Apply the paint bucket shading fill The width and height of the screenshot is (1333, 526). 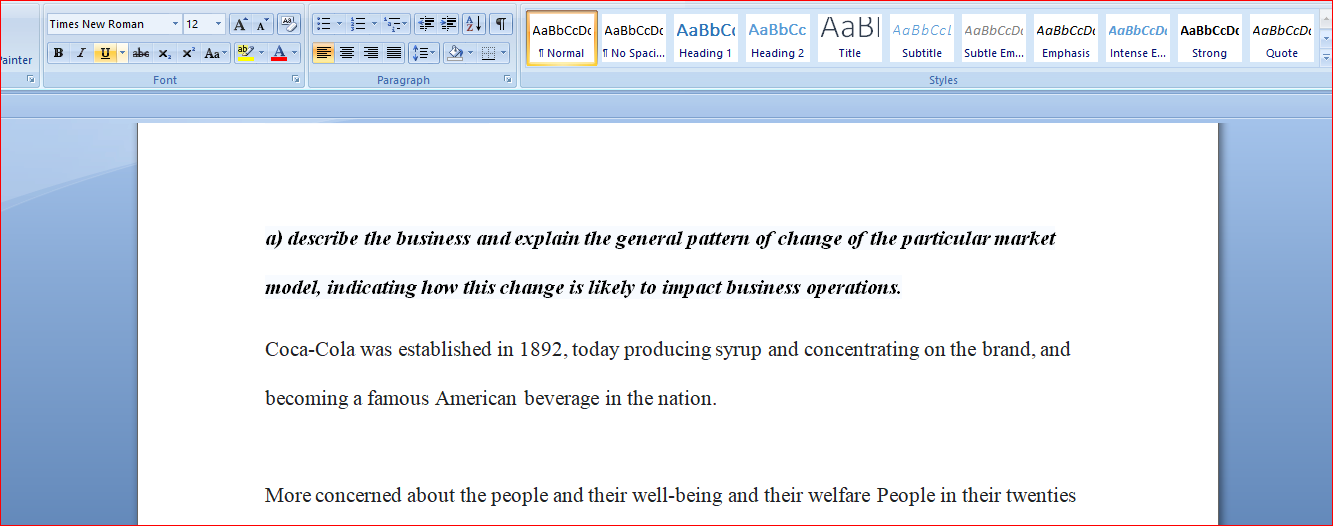pos(455,53)
